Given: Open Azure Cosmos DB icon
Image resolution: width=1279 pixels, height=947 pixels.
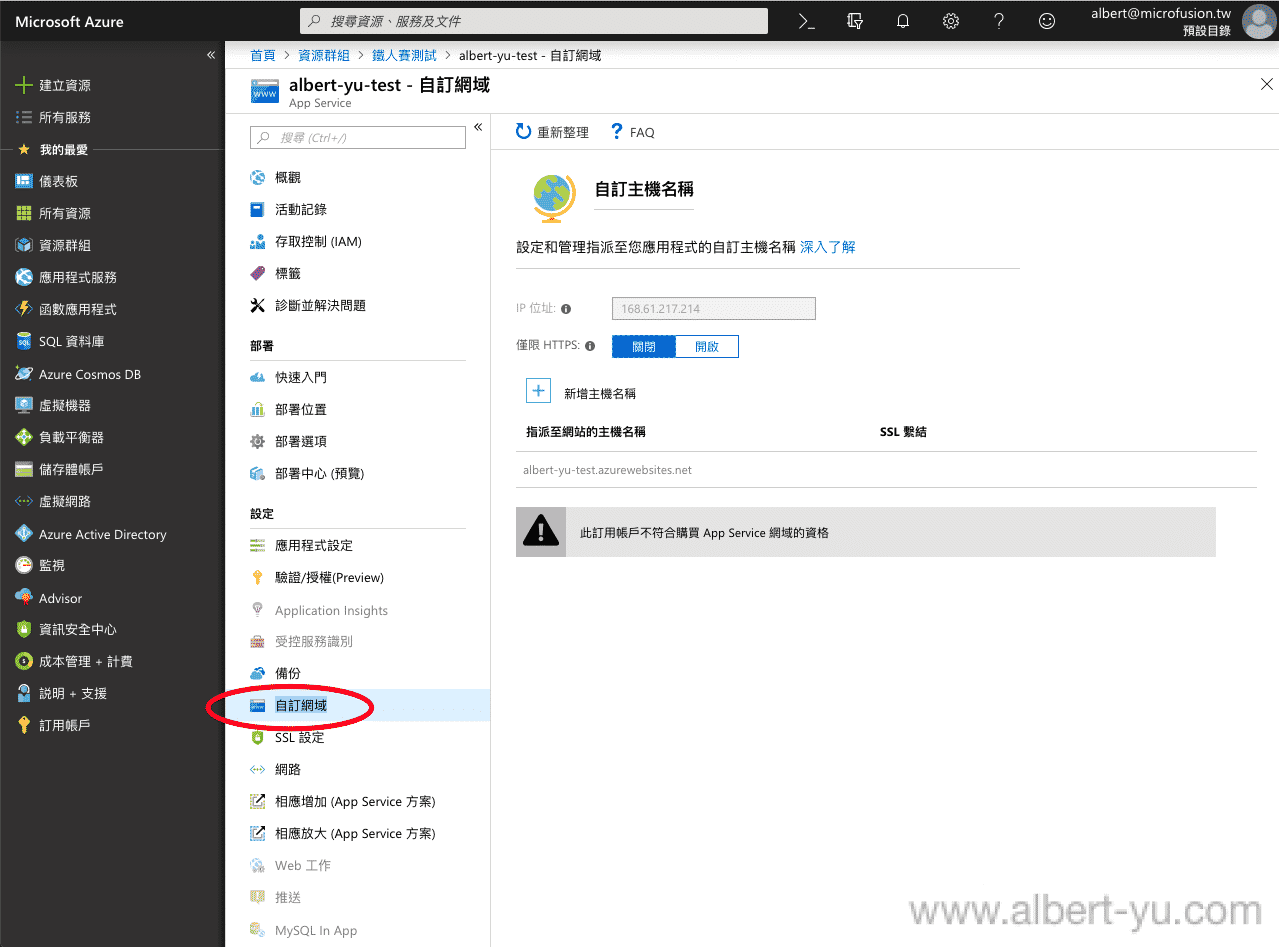Looking at the screenshot, I should pyautogui.click(x=24, y=374).
